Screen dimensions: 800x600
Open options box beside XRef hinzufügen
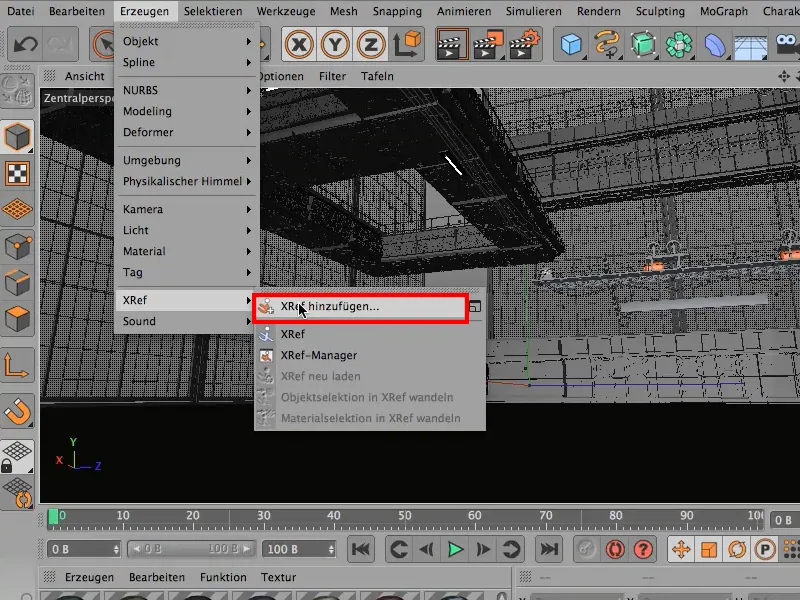click(x=475, y=307)
